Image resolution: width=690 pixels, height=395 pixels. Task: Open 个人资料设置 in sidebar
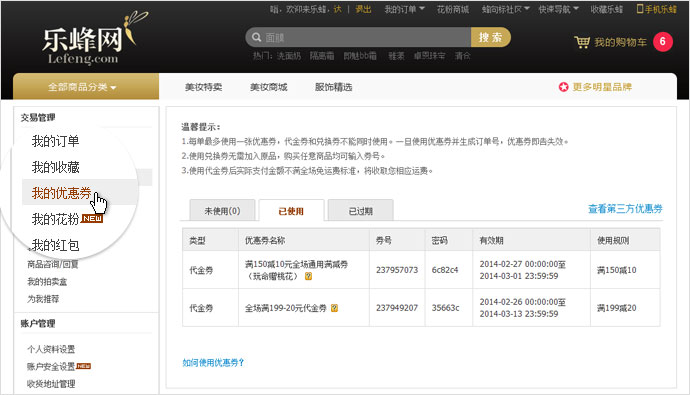tap(51, 349)
